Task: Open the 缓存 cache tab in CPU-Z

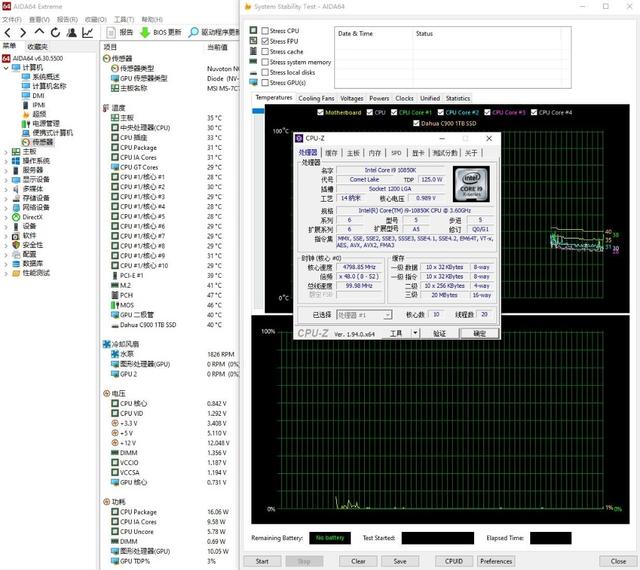Action: tap(331, 153)
